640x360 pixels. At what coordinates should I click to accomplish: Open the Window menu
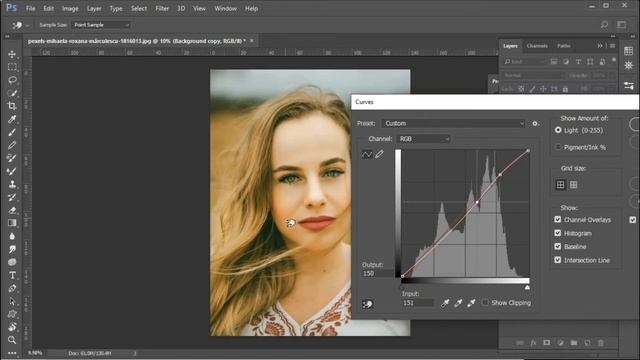(225, 8)
